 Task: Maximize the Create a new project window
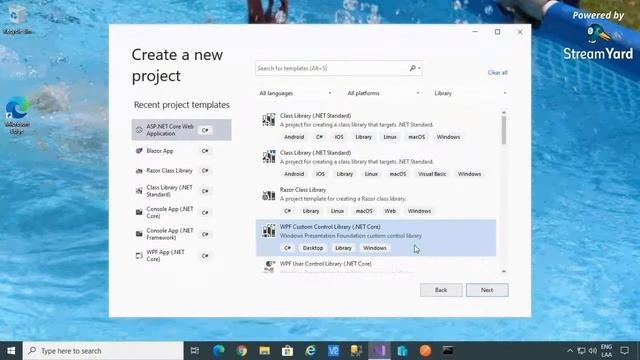point(498,32)
